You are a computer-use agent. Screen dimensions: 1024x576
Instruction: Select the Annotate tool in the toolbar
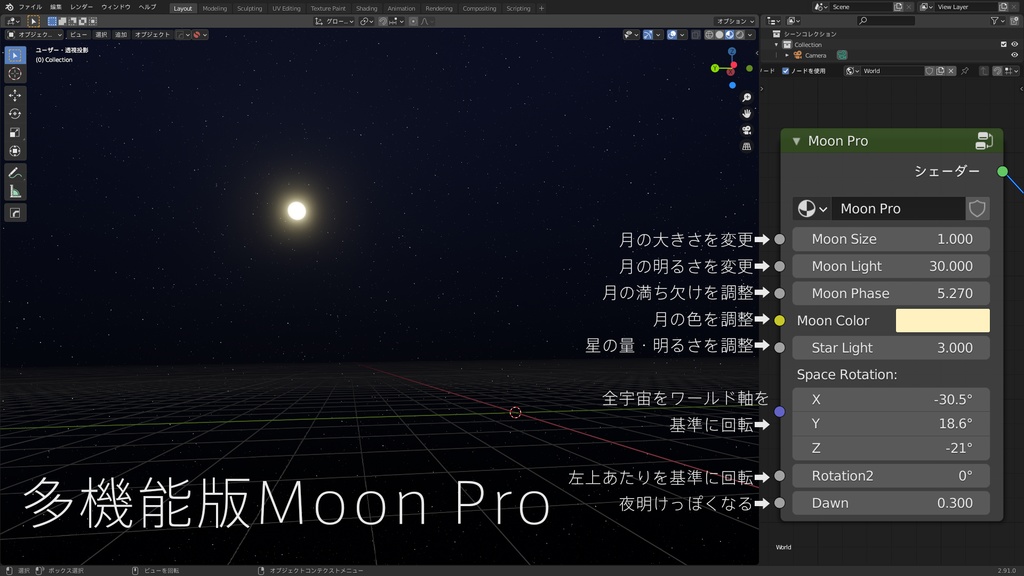coord(14,170)
